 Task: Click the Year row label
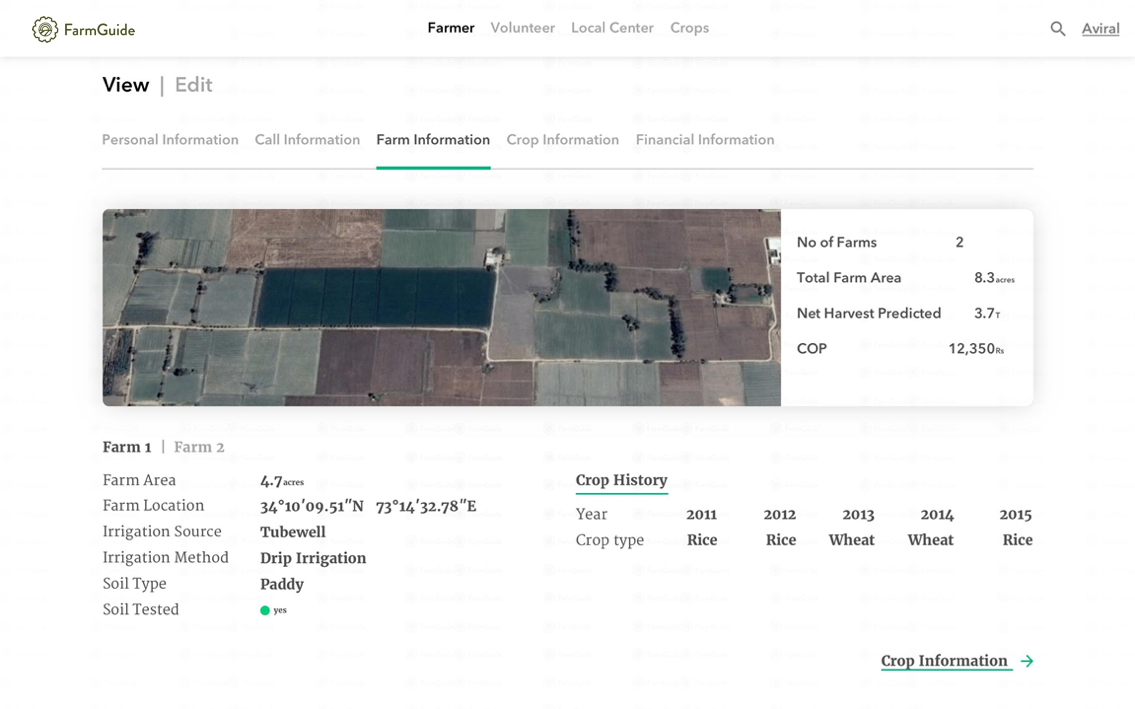click(x=591, y=514)
